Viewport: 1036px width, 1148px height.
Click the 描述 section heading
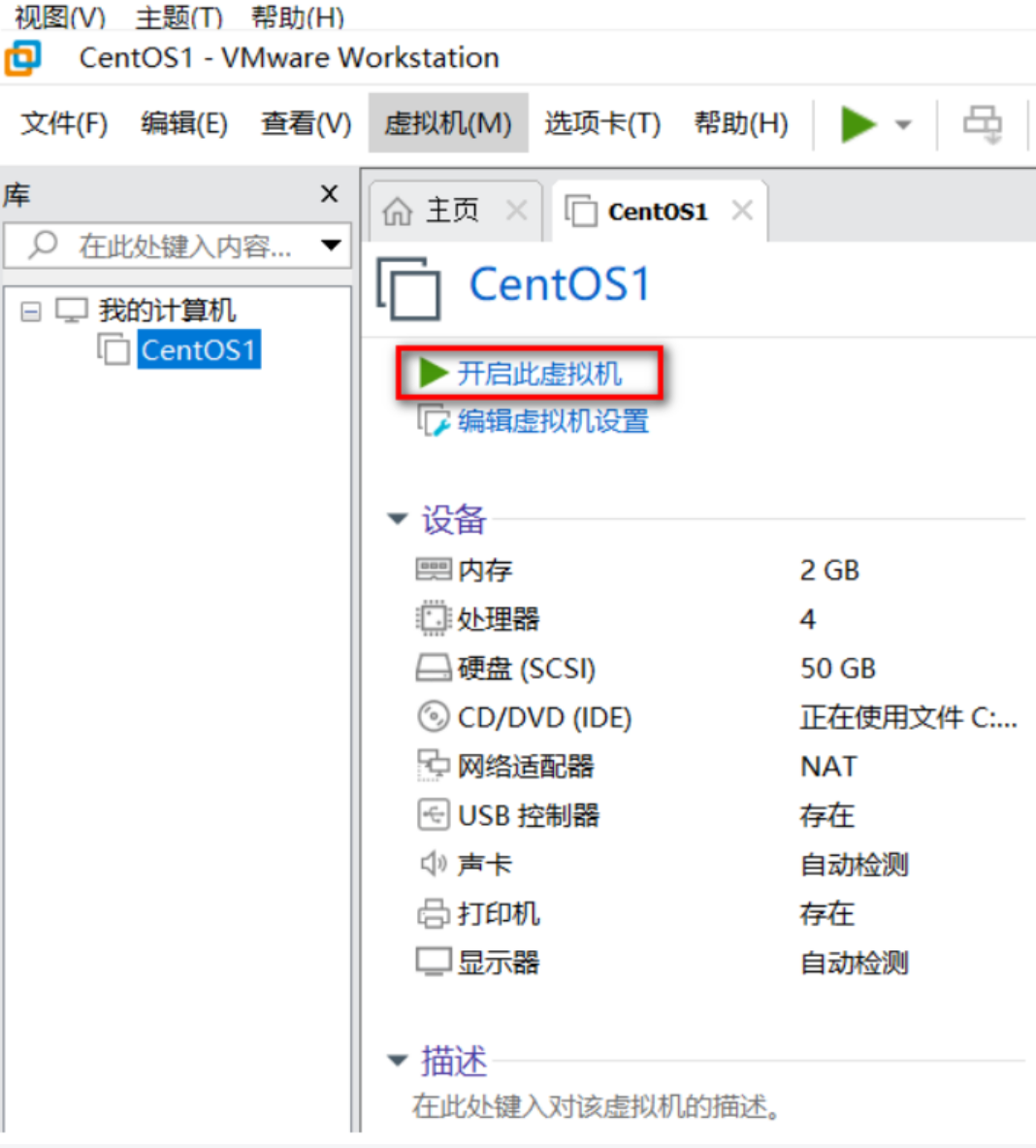[x=454, y=1061]
